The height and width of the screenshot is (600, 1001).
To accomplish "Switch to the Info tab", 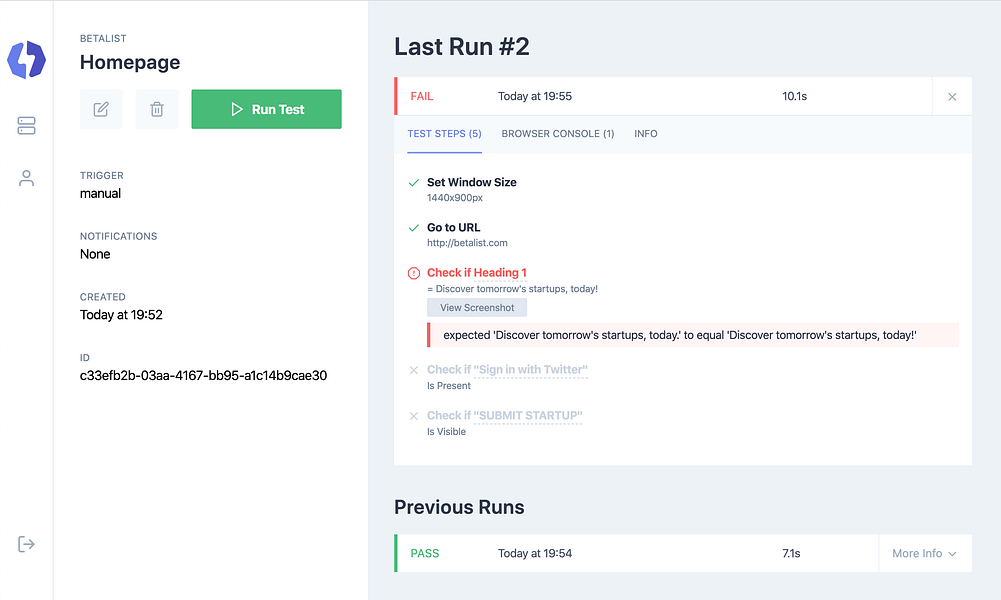I will (645, 133).
